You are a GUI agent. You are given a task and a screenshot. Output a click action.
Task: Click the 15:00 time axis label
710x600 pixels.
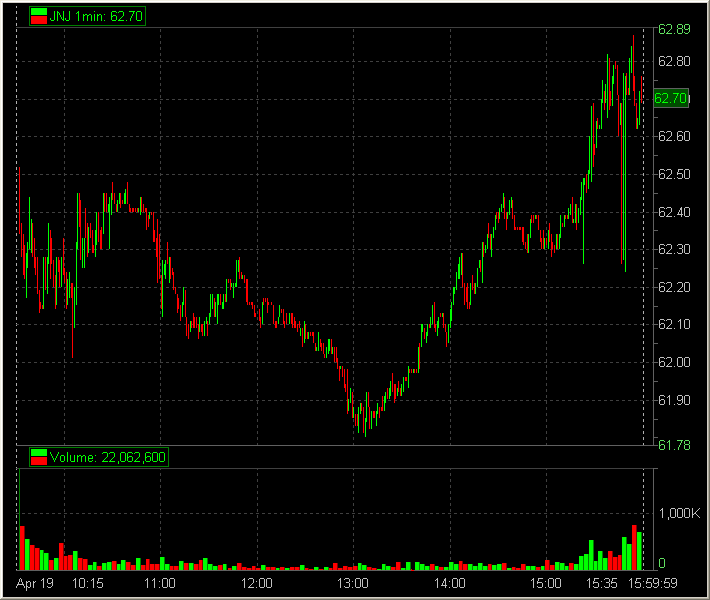(546, 583)
